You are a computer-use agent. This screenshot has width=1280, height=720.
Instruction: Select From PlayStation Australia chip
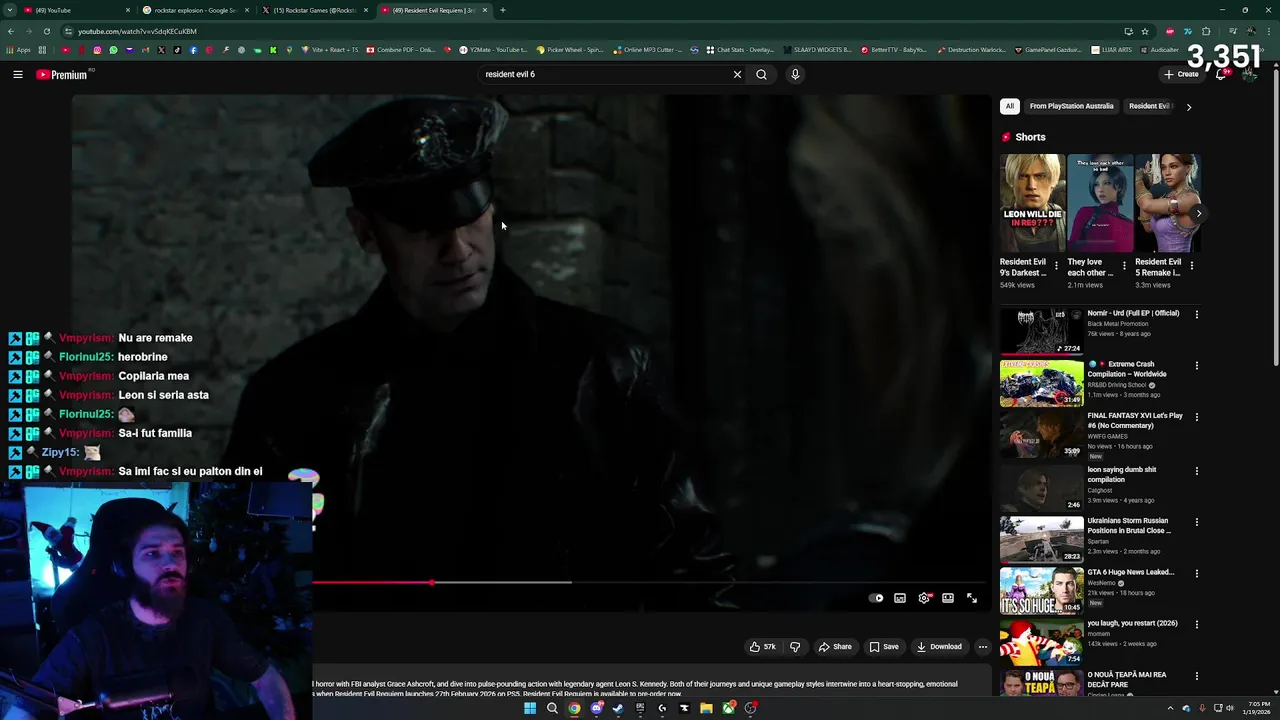1071,106
